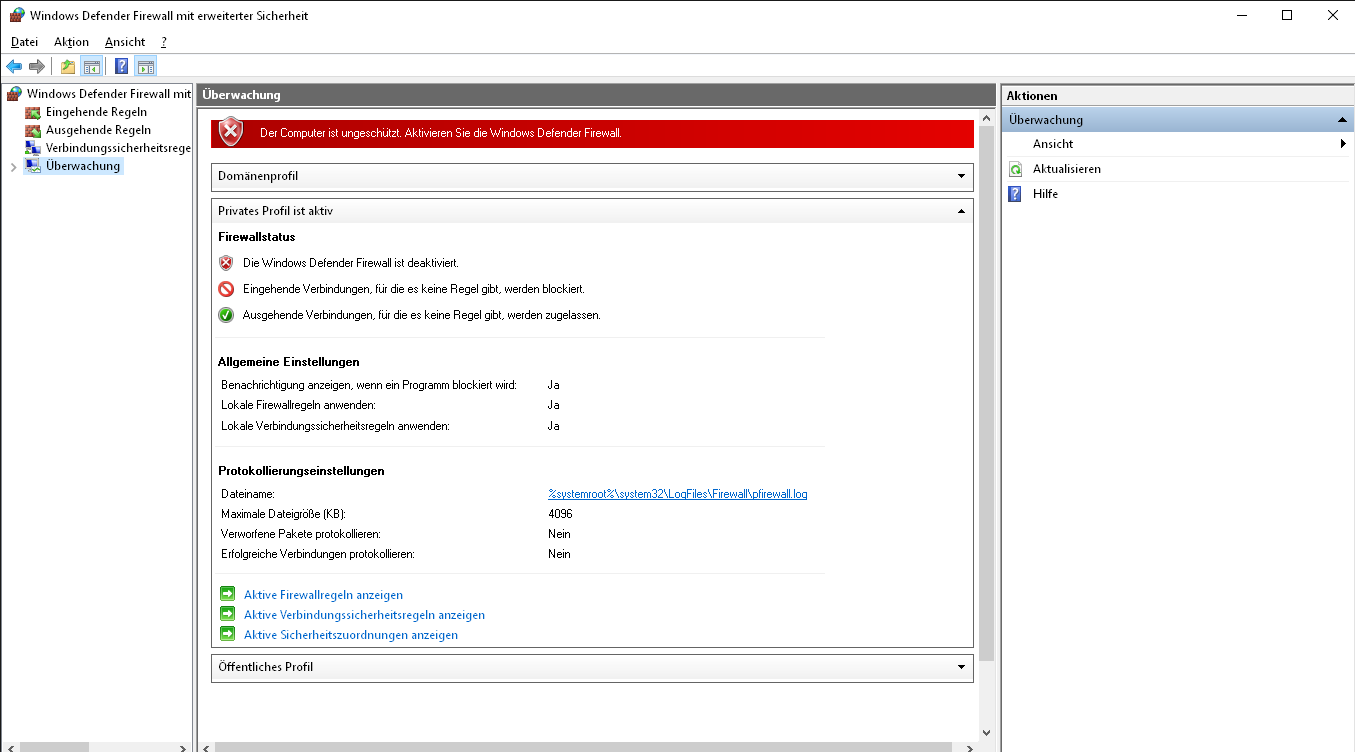Click the Eingehende Regeln icon in the tree

click(33, 112)
